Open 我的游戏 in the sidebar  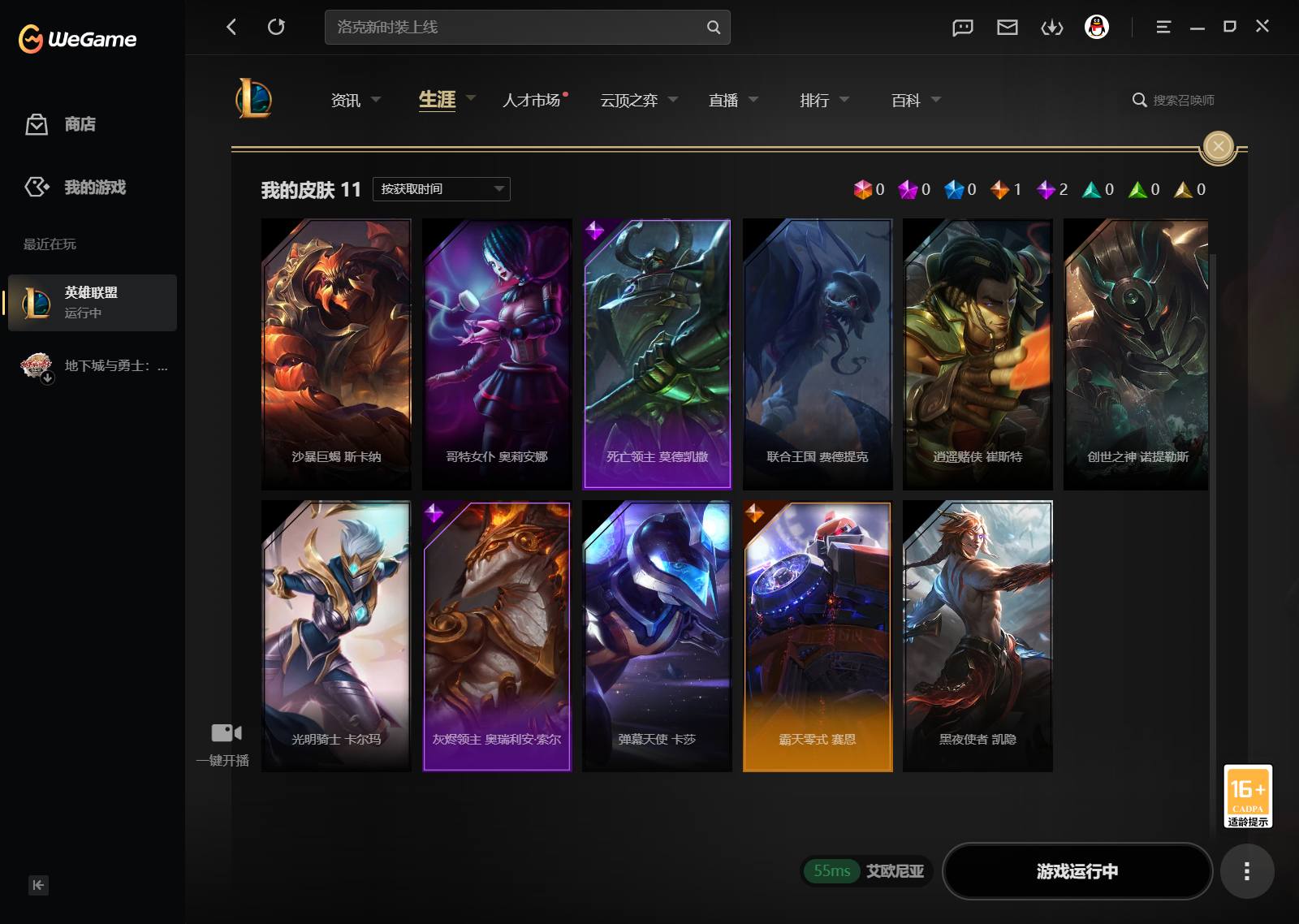[x=76, y=188]
